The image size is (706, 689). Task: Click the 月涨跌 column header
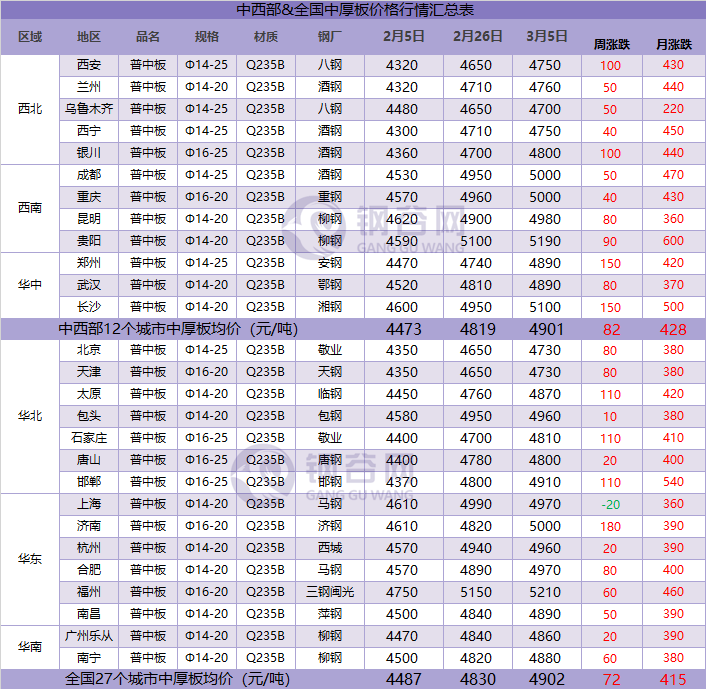[673, 44]
